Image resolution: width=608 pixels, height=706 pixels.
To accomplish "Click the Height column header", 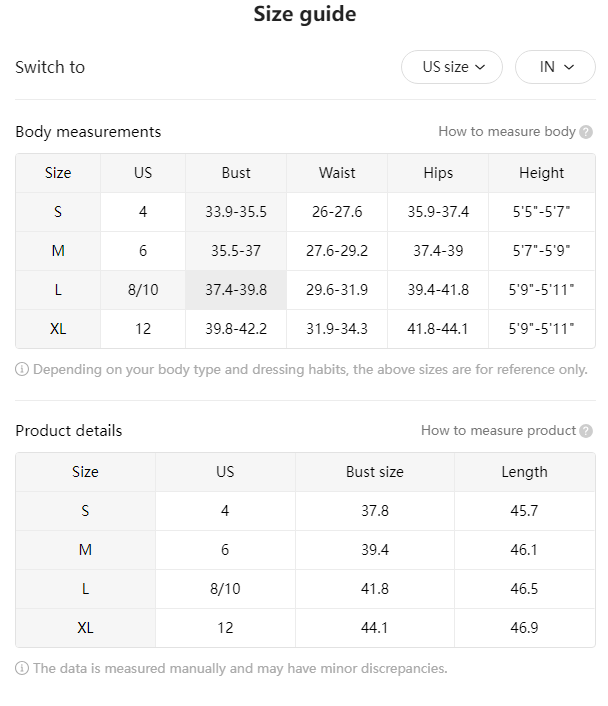I will coord(542,173).
